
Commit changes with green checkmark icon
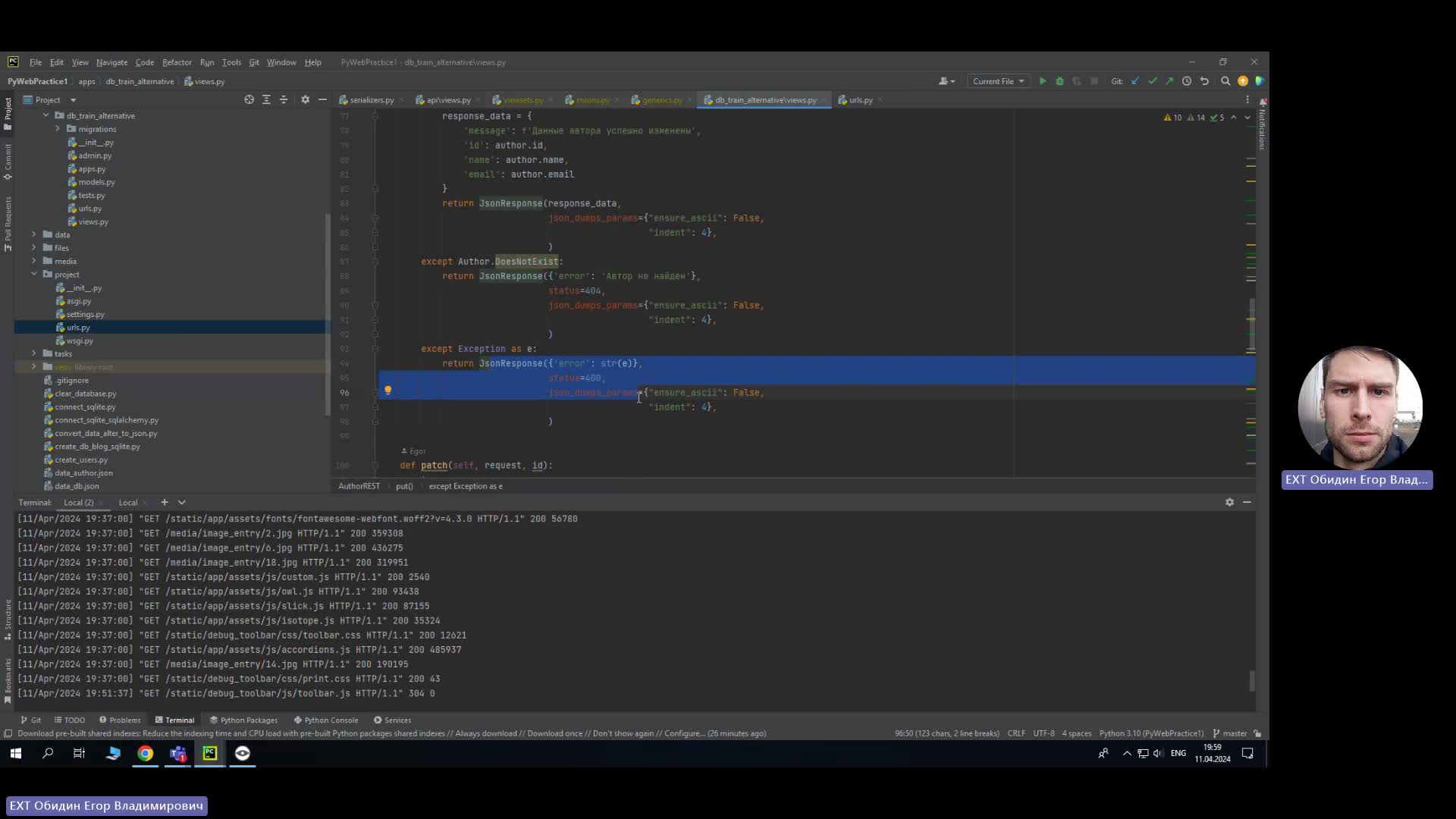[x=1153, y=81]
